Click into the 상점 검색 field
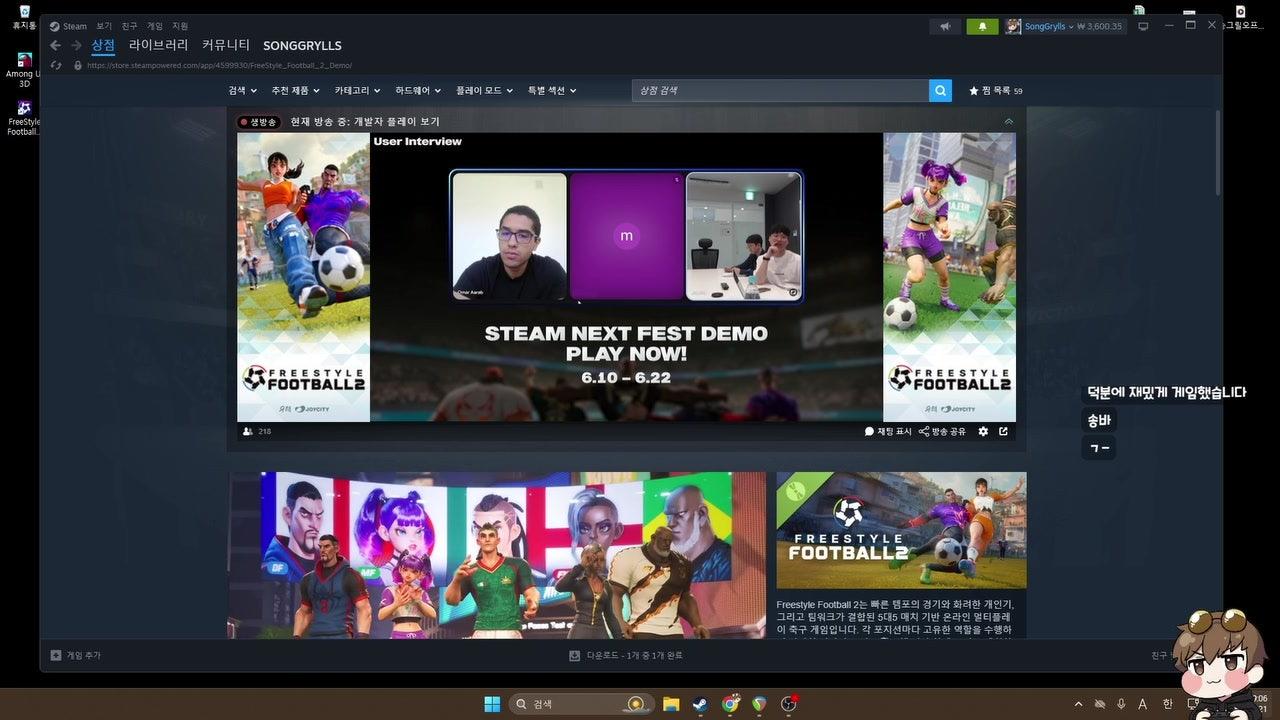Screen dimensions: 1280x720 point(780,91)
